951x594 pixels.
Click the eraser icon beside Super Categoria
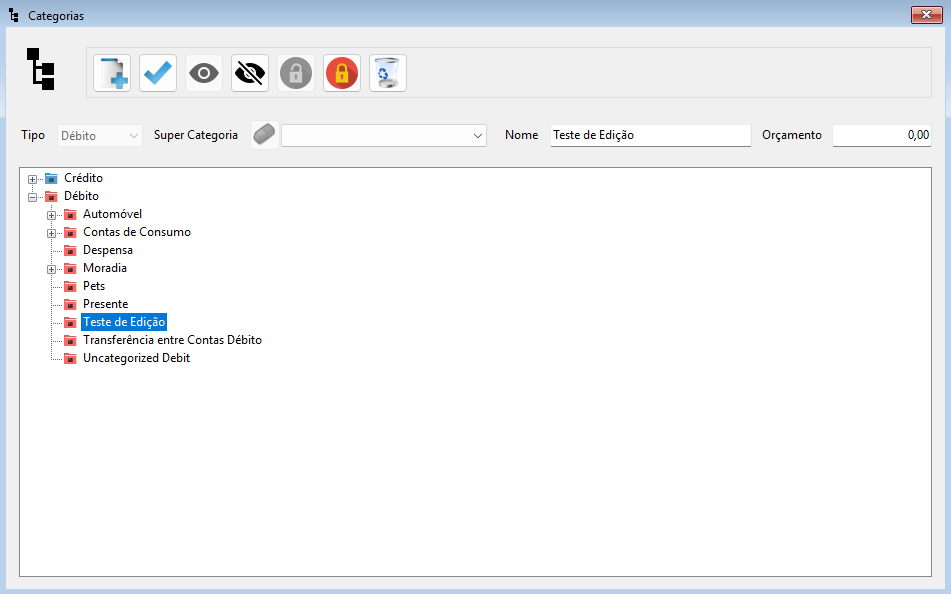[x=265, y=135]
